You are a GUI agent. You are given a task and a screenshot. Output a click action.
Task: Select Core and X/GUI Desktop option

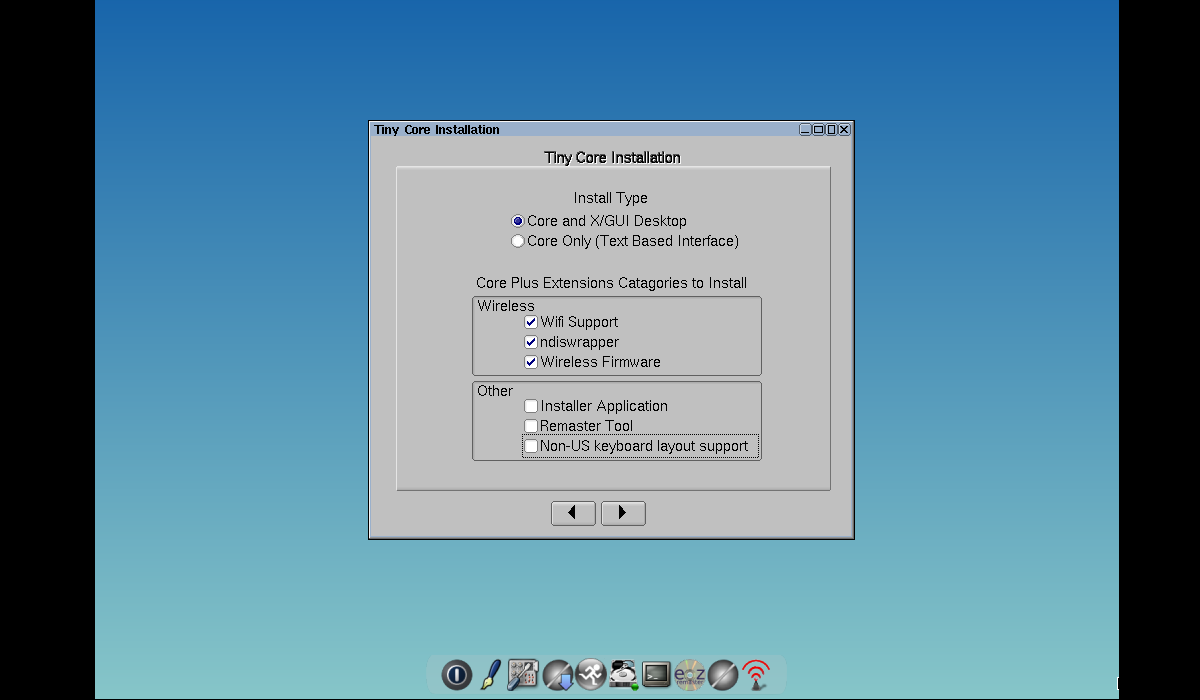(x=518, y=221)
